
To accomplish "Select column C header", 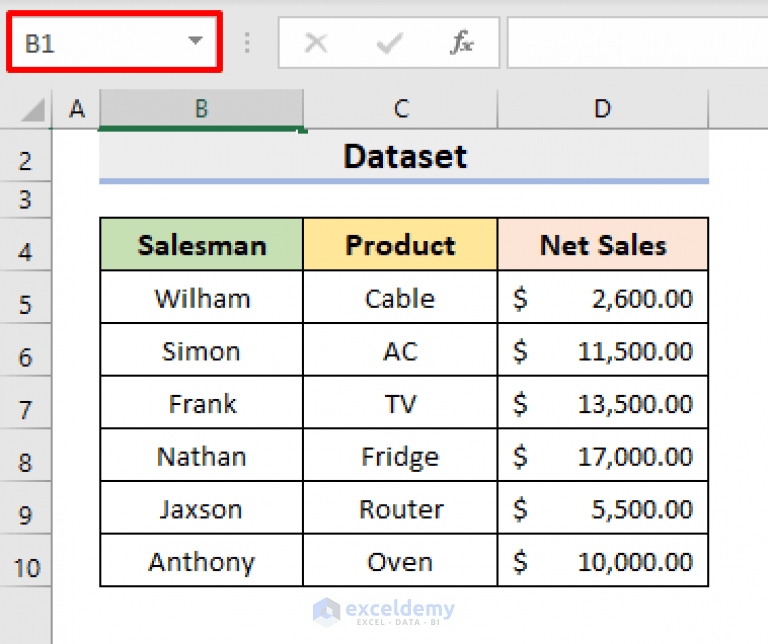I will click(x=401, y=109).
